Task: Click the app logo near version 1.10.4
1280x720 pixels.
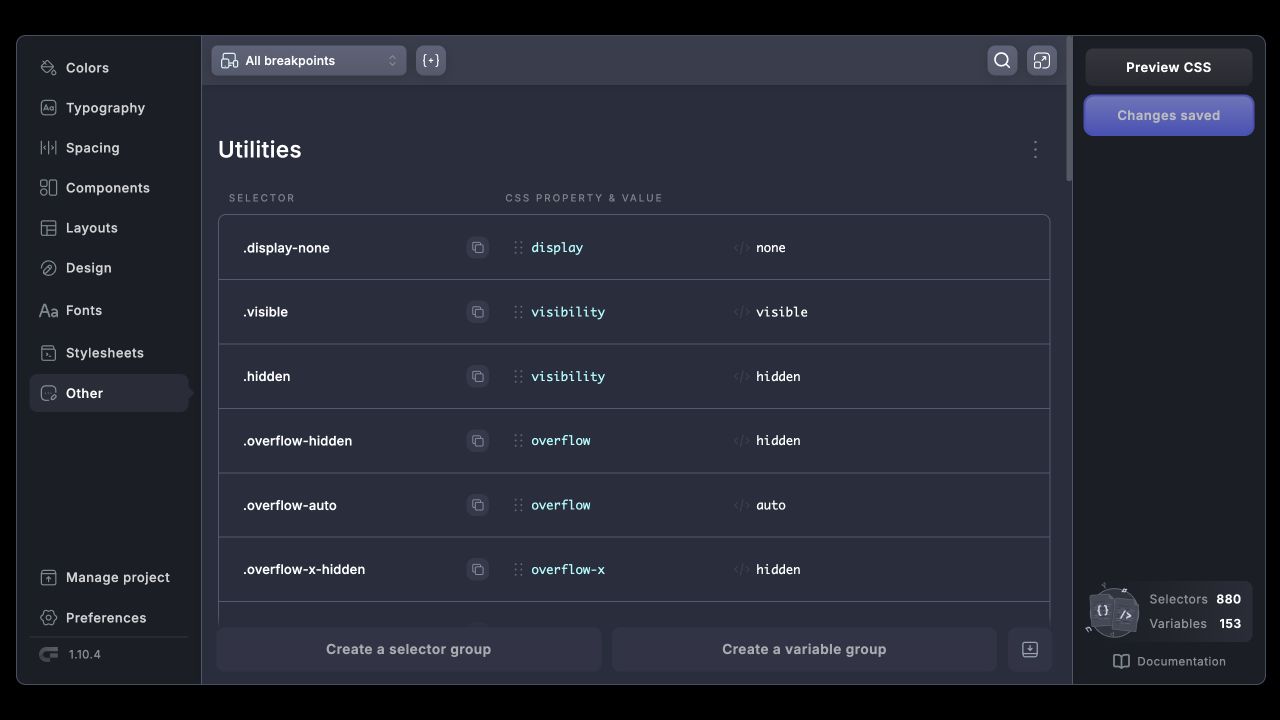Action: [x=48, y=654]
